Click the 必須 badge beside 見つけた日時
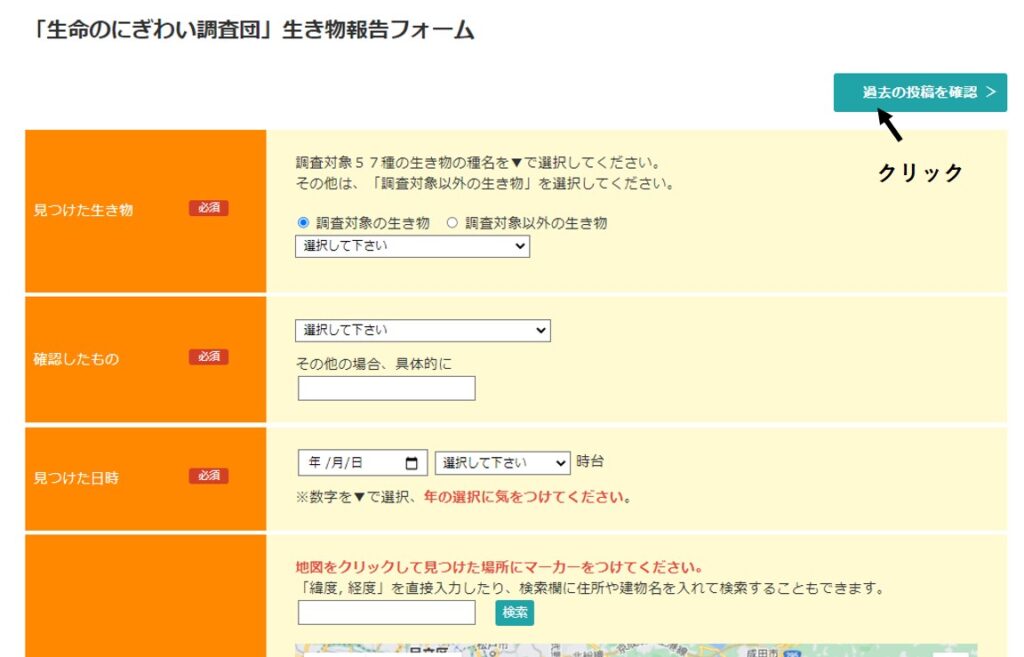 pyautogui.click(x=209, y=475)
